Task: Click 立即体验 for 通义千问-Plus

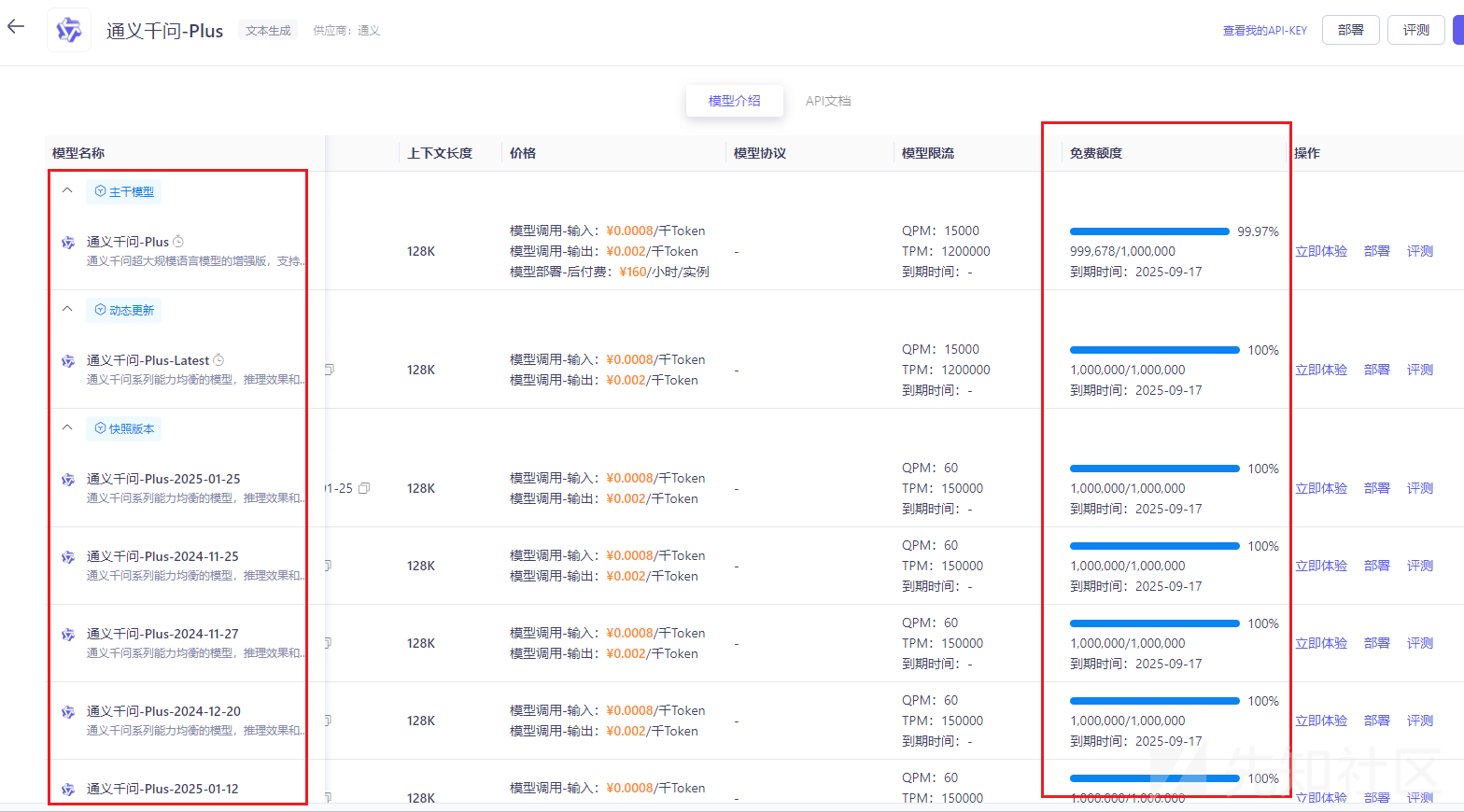Action: 1321,251
